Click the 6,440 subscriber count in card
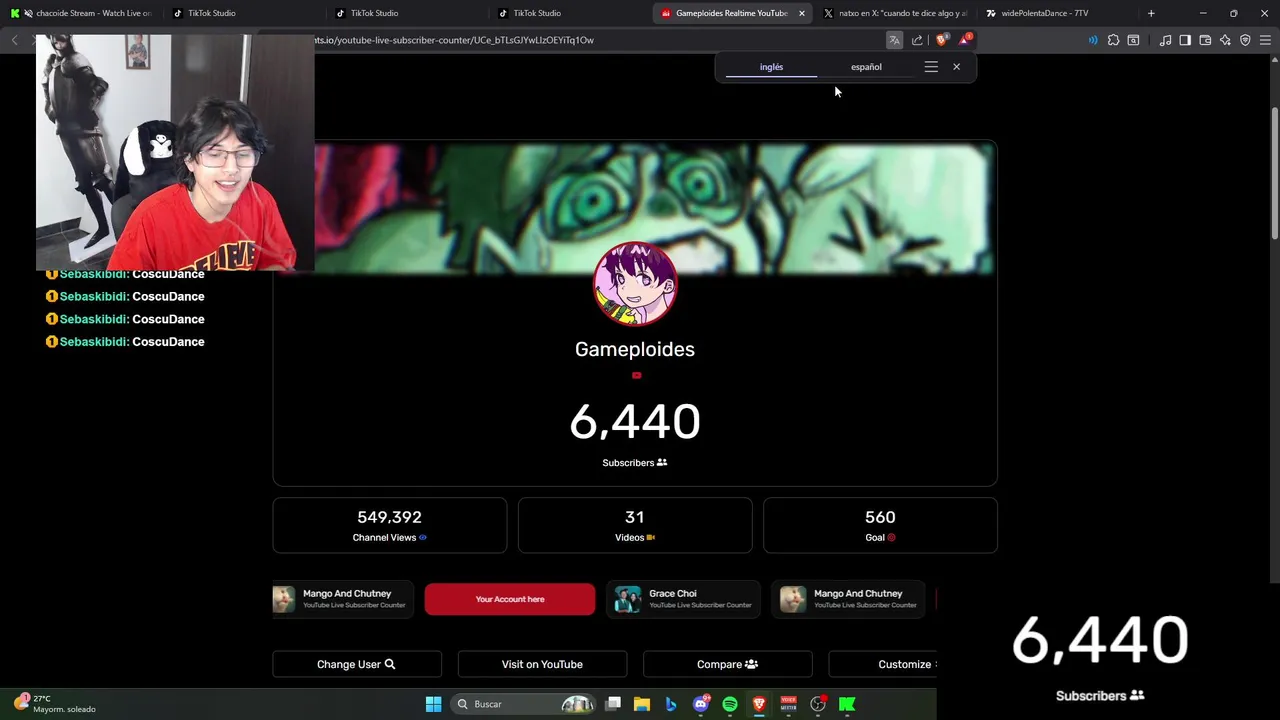 635,422
